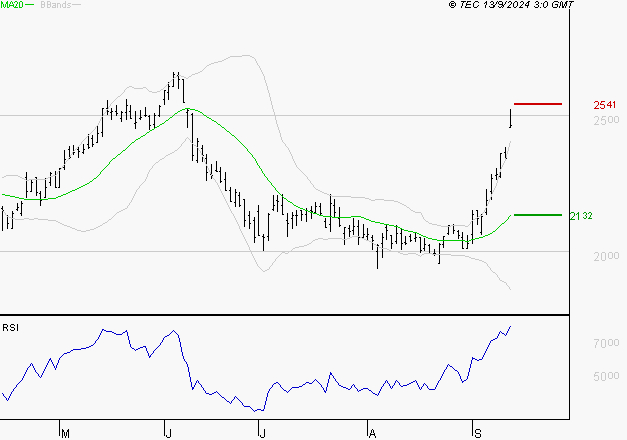Click the red 2541 resistance value
627x440 pixels.
pyautogui.click(x=605, y=105)
